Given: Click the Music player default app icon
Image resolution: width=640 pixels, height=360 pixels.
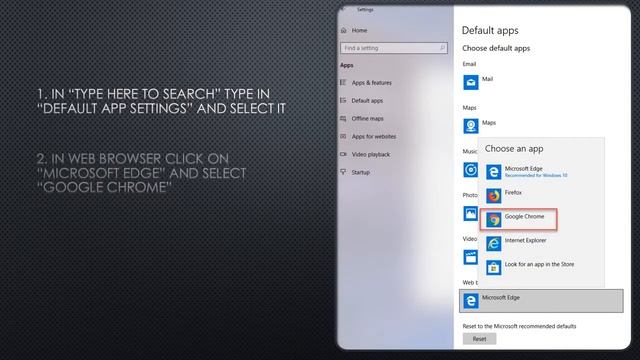Looking at the screenshot, I should click(x=471, y=170).
